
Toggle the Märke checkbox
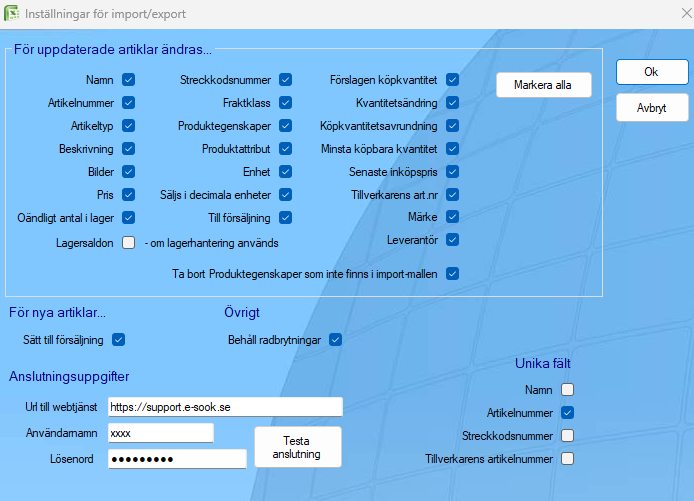point(452,217)
